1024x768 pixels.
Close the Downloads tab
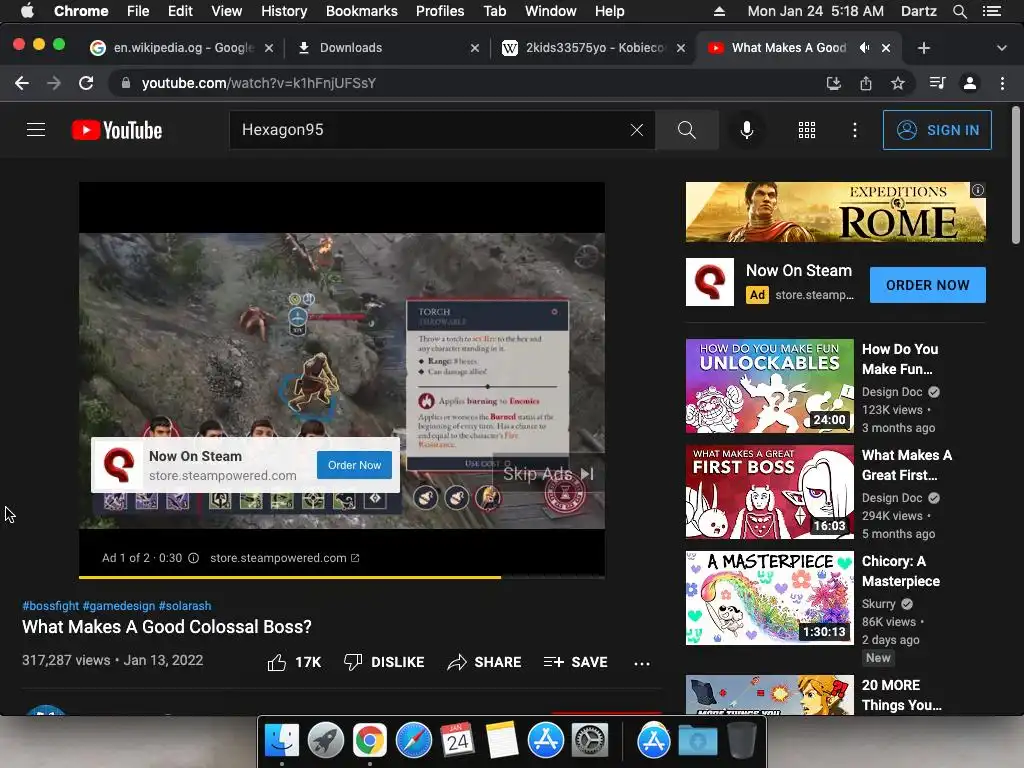click(x=475, y=48)
